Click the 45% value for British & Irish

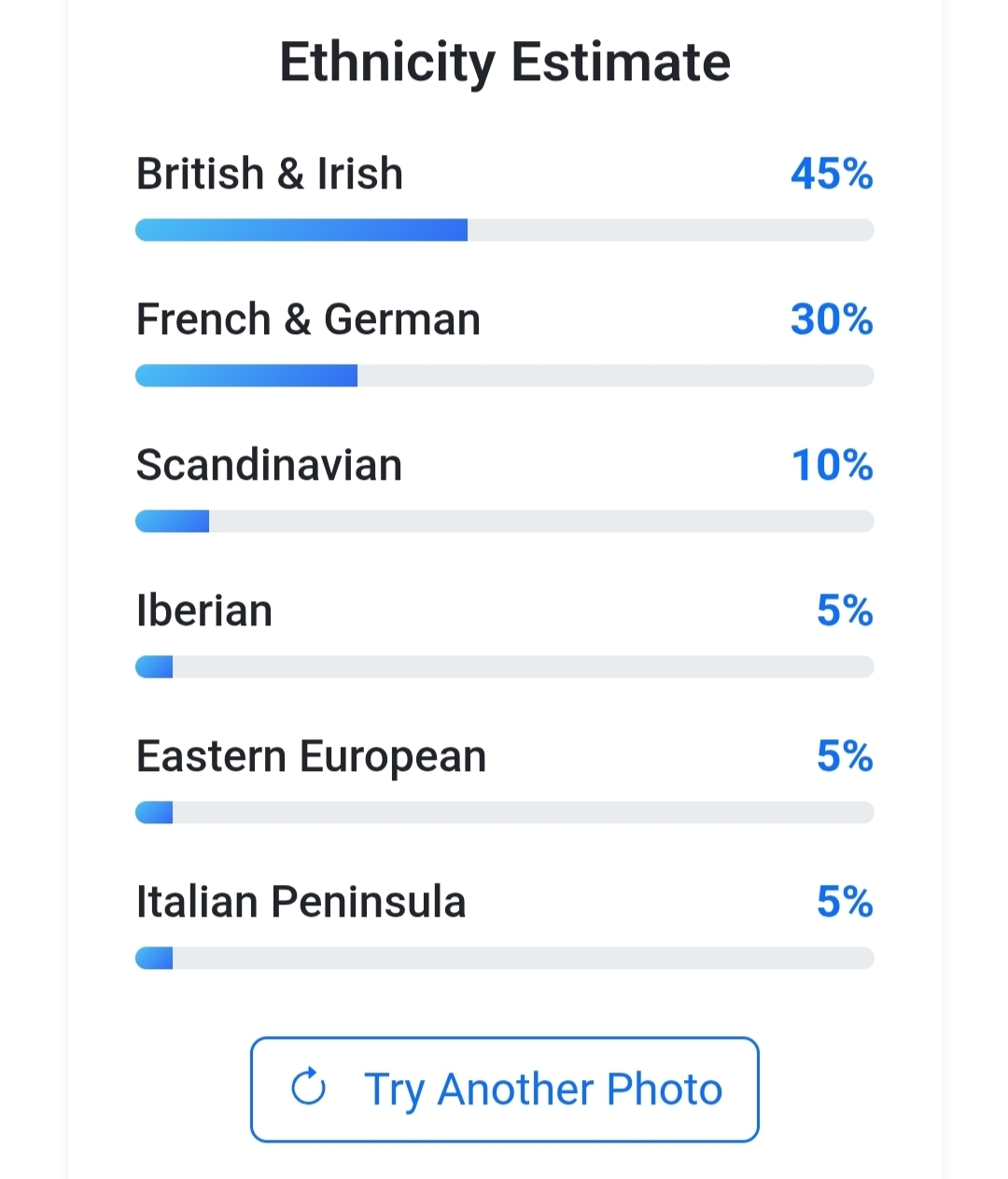click(x=832, y=174)
